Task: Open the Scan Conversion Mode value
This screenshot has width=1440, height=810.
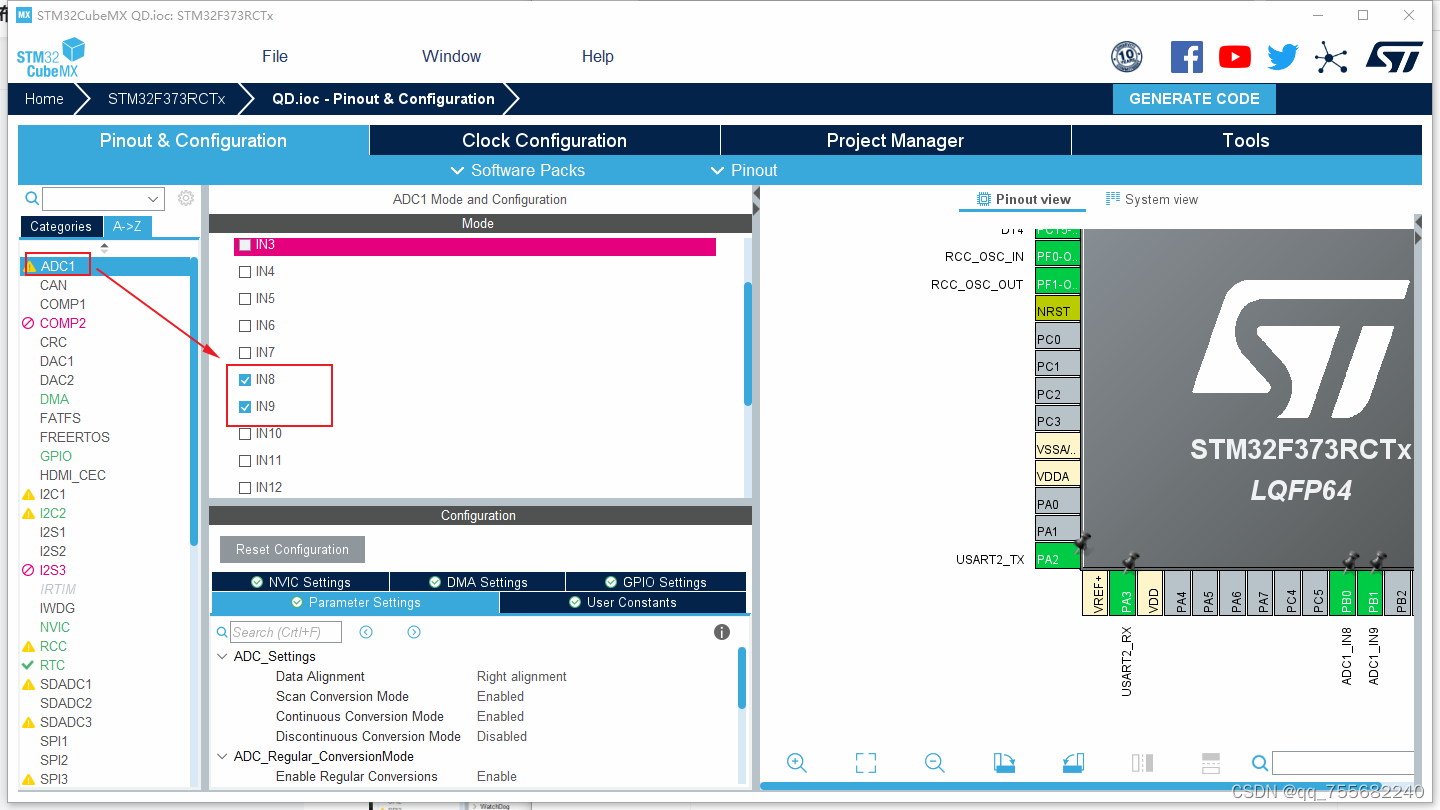Action: pyautogui.click(x=500, y=697)
